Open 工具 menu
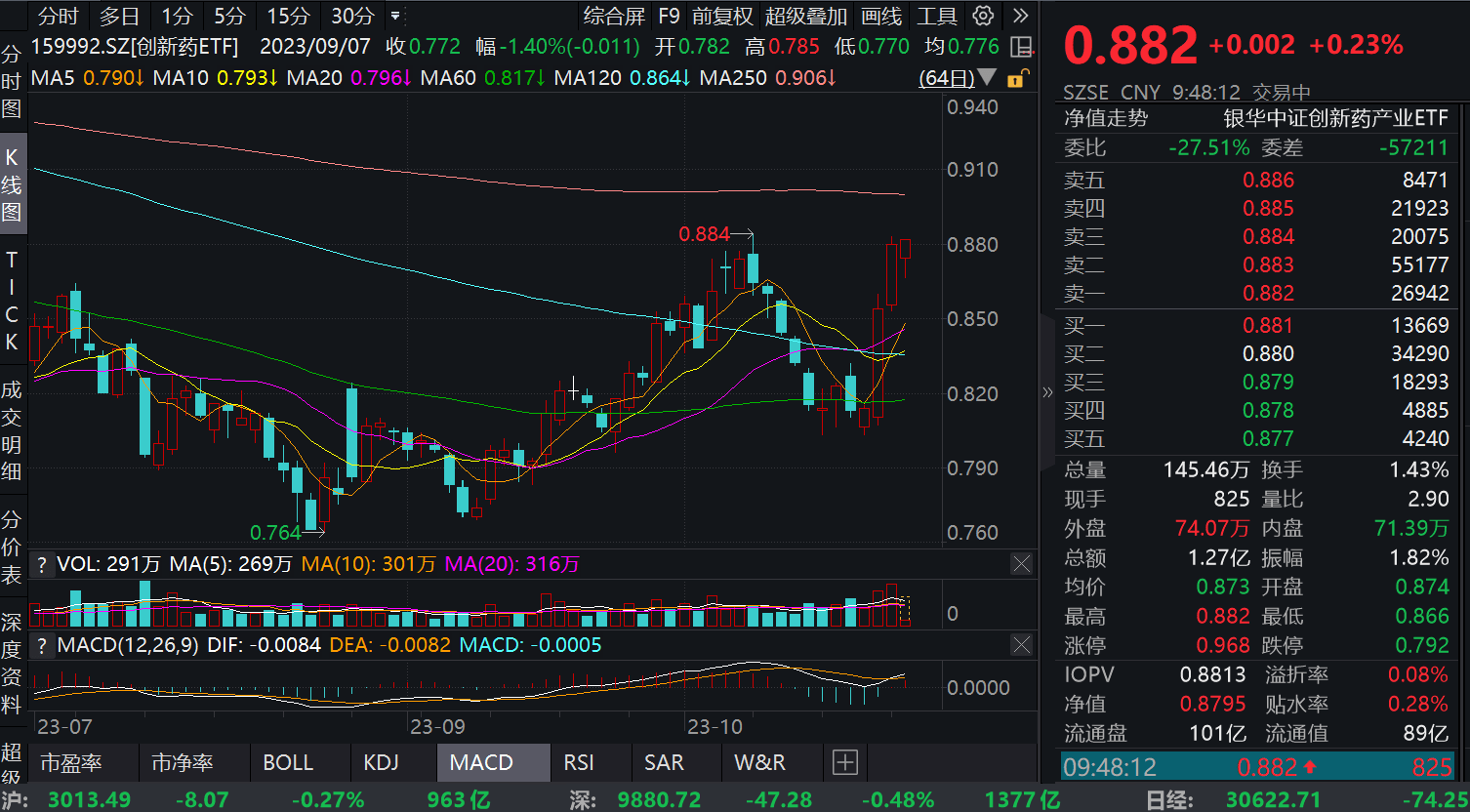 click(x=937, y=16)
